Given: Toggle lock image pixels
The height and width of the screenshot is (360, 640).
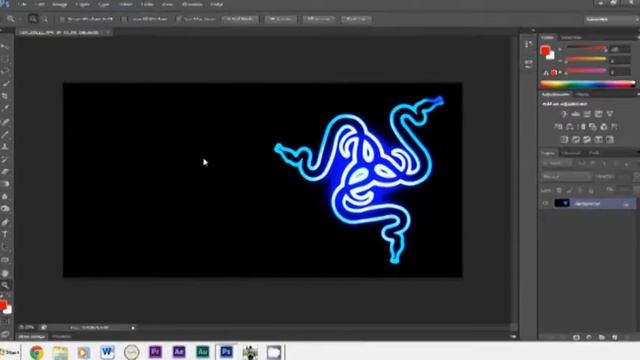Looking at the screenshot, I should (569, 190).
